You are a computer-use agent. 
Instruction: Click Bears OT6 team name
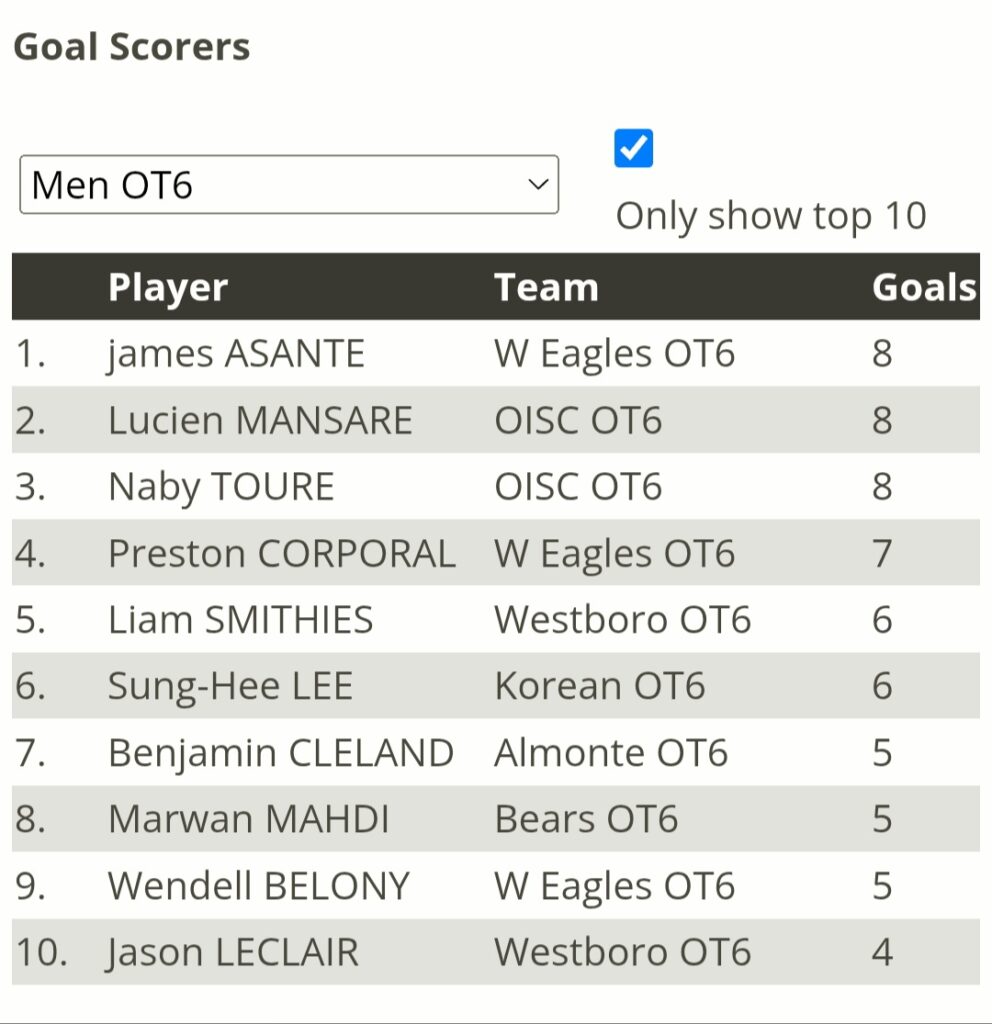pyautogui.click(x=586, y=819)
